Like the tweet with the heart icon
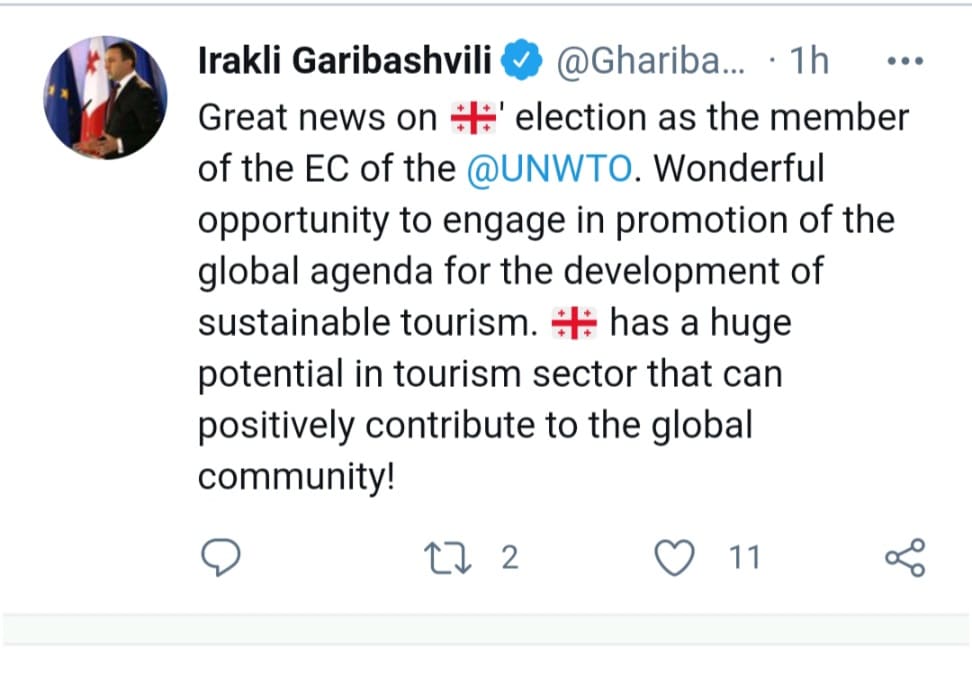Screen dimensions: 972x684 pyautogui.click(x=680, y=558)
